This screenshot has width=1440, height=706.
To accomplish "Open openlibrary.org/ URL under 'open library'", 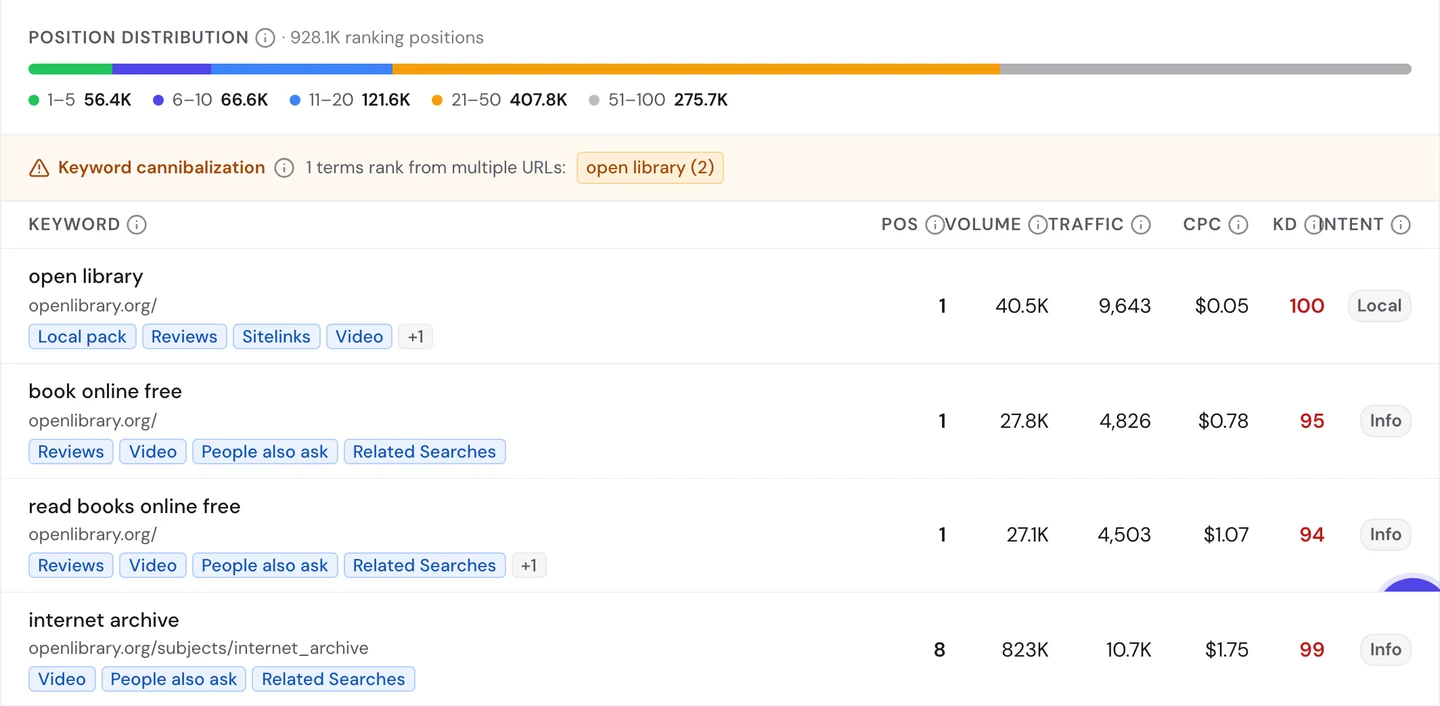I will point(93,306).
